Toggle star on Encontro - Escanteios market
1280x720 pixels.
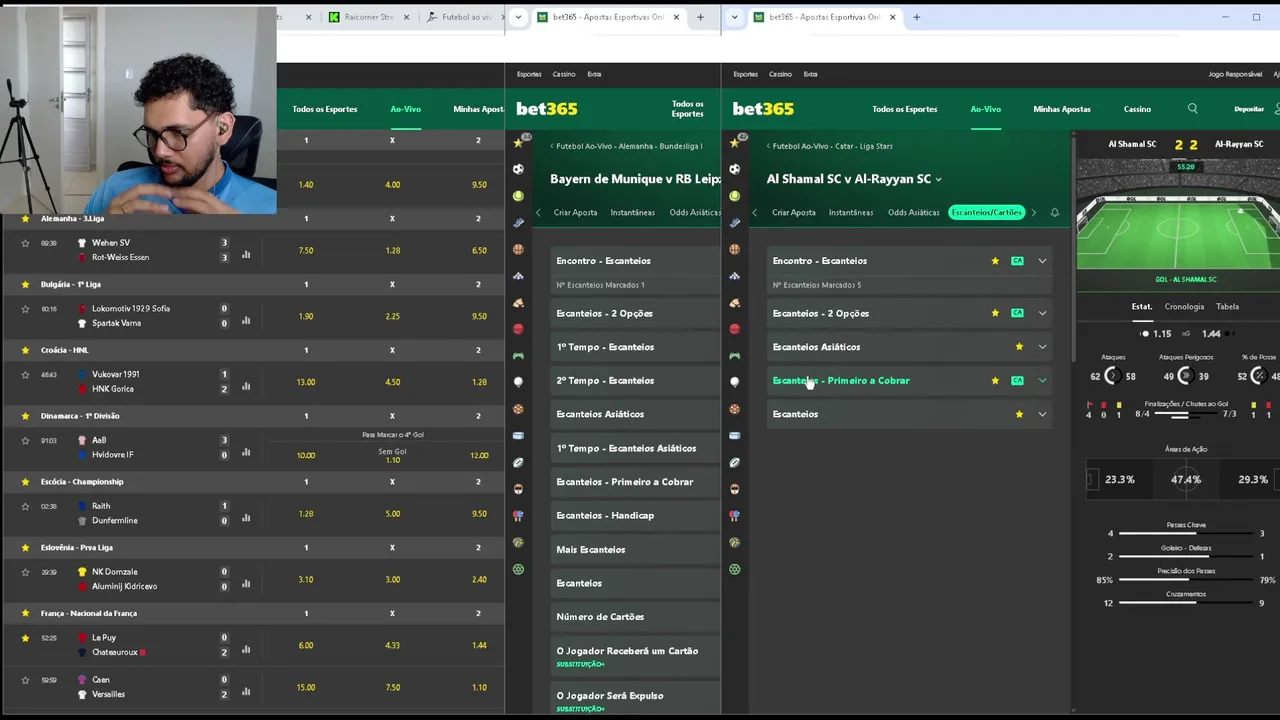tap(995, 261)
